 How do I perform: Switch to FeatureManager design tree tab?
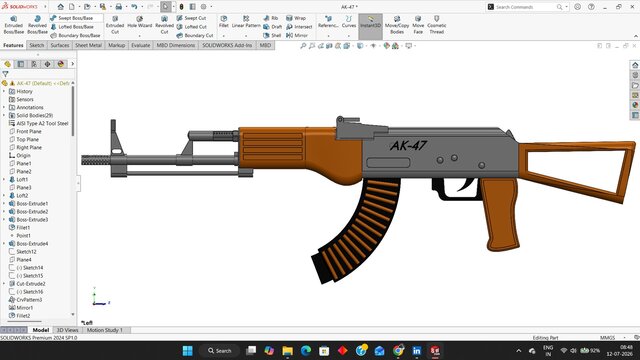7,64
